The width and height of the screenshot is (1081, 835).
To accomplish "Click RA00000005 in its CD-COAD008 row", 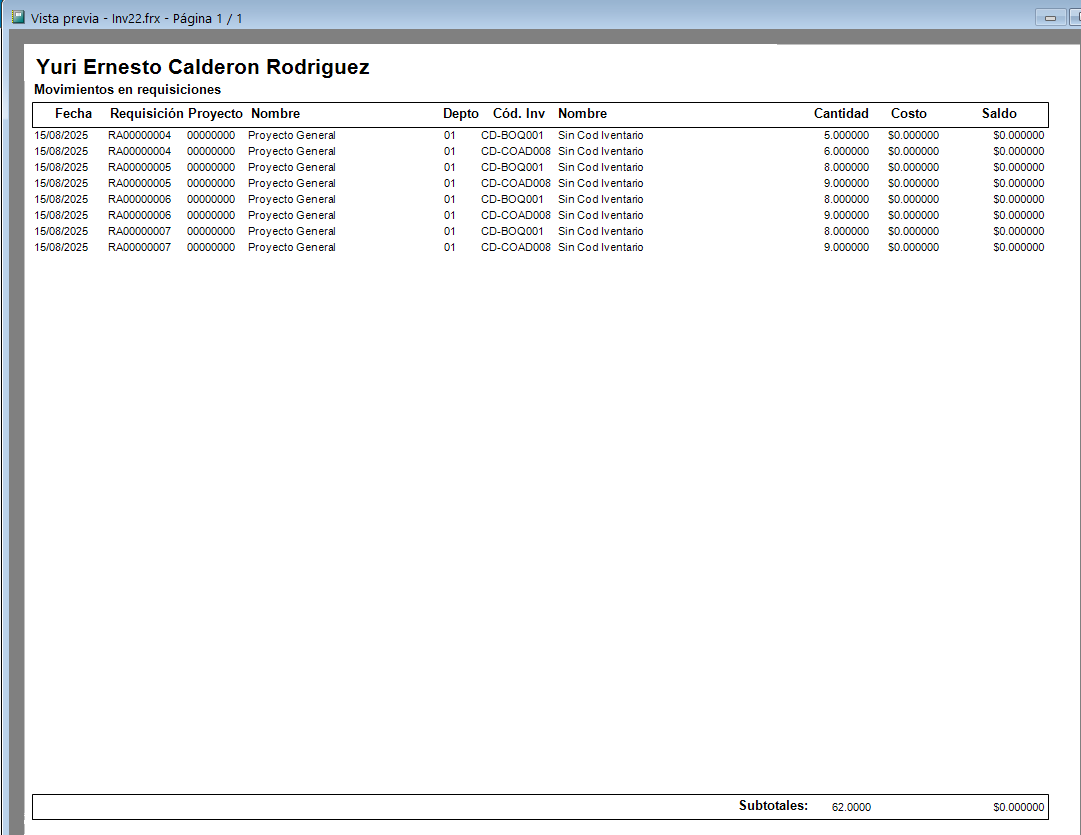I will [139, 183].
